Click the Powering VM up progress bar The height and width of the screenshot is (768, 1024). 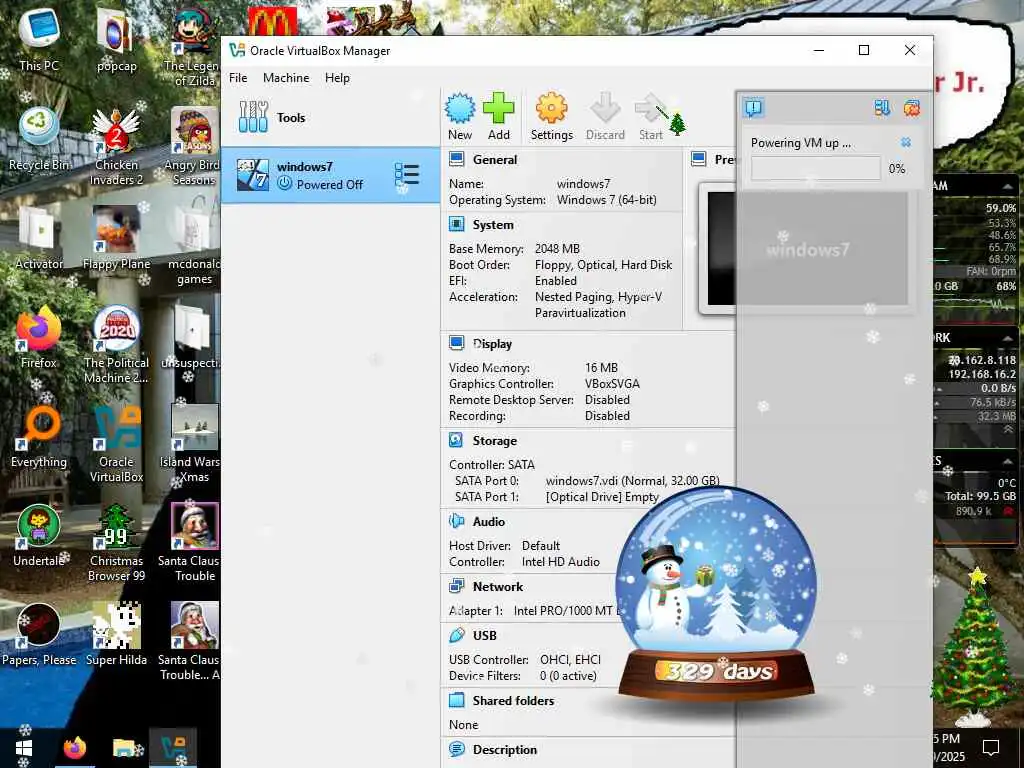coord(815,168)
